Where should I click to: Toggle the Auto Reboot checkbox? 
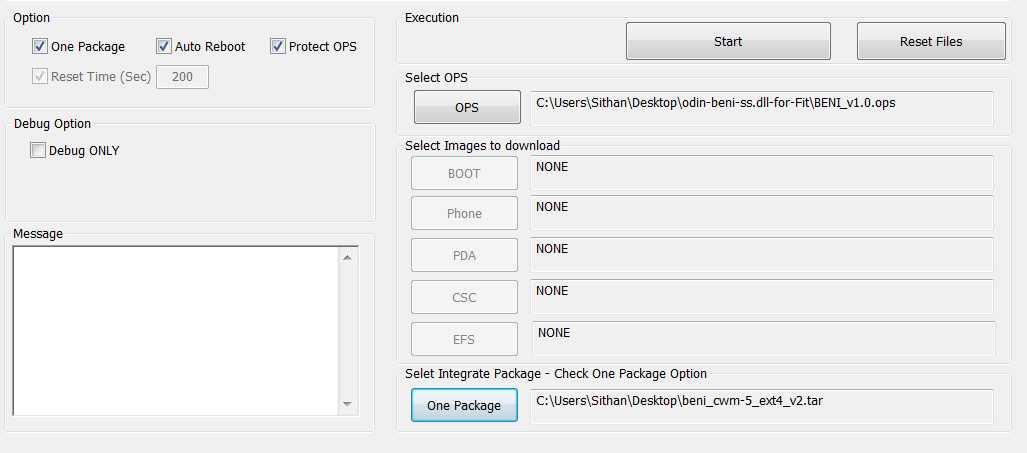tap(164, 46)
